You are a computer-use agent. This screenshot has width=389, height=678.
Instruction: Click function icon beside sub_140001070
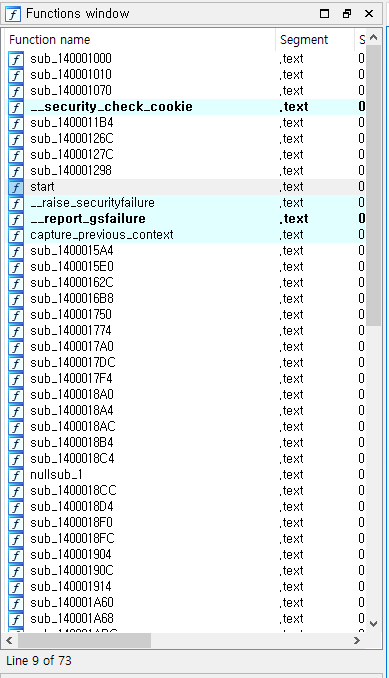point(16,91)
